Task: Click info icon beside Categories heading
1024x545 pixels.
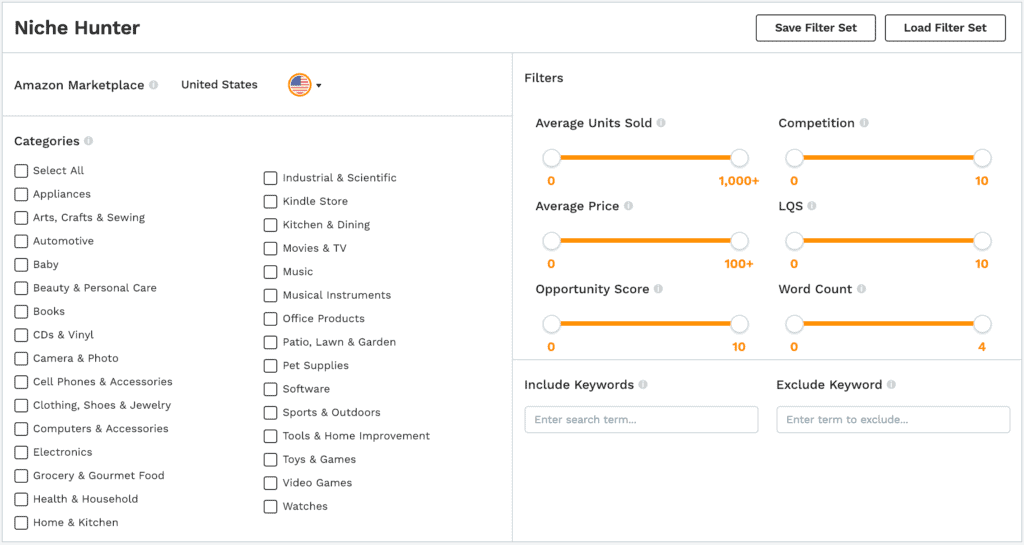Action: click(x=88, y=141)
